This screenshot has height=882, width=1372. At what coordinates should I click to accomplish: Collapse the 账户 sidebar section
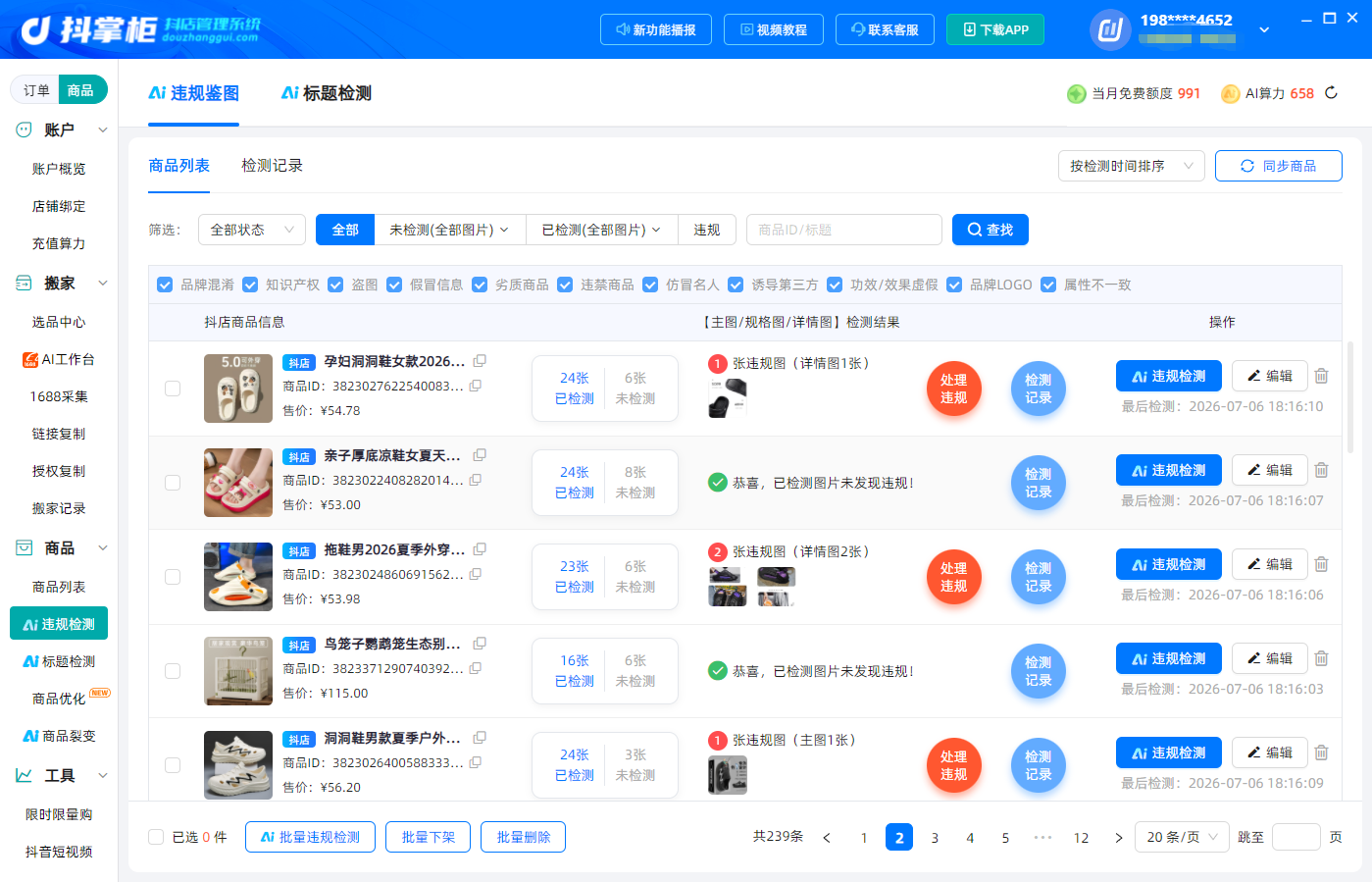click(103, 130)
